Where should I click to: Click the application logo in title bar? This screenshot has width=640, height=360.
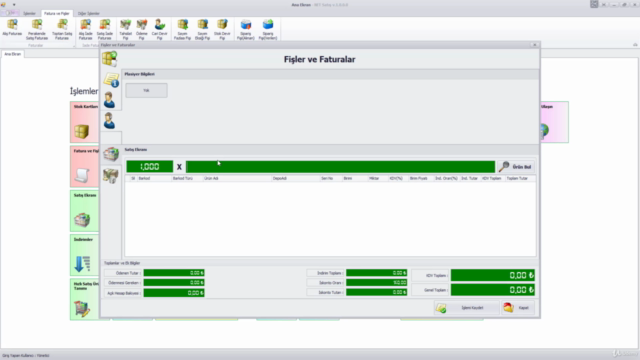click(x=4, y=4)
